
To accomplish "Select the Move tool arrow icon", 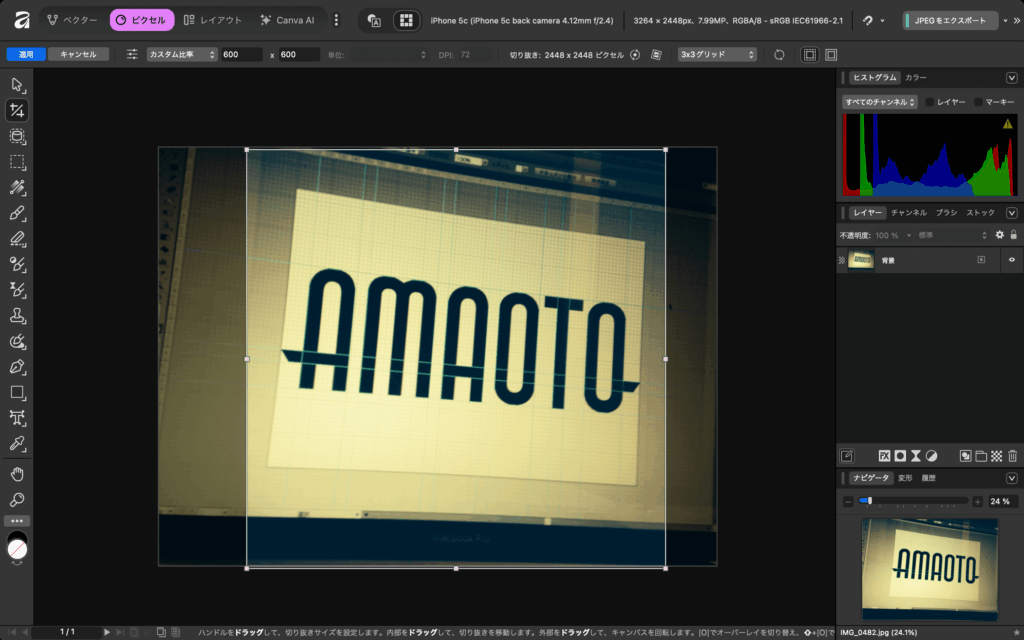I will click(x=17, y=85).
